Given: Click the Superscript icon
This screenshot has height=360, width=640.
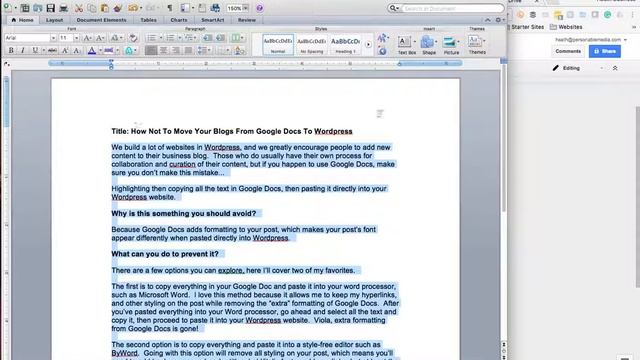Looking at the screenshot, I should click(65, 51).
